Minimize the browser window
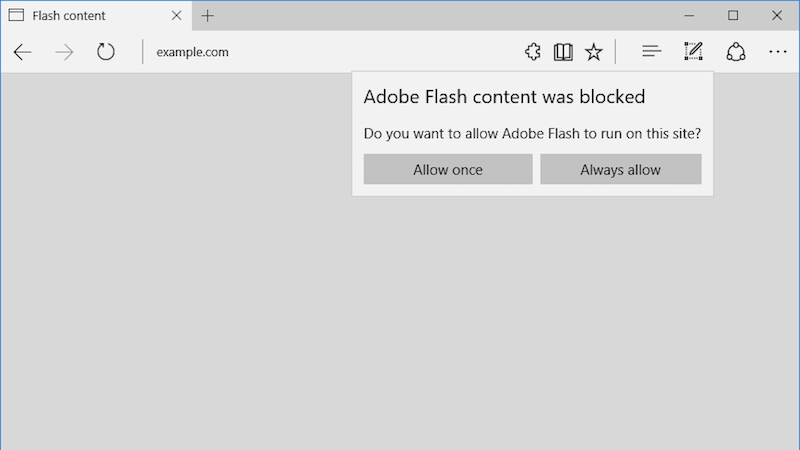Viewport: 800px width, 450px height. [690, 16]
